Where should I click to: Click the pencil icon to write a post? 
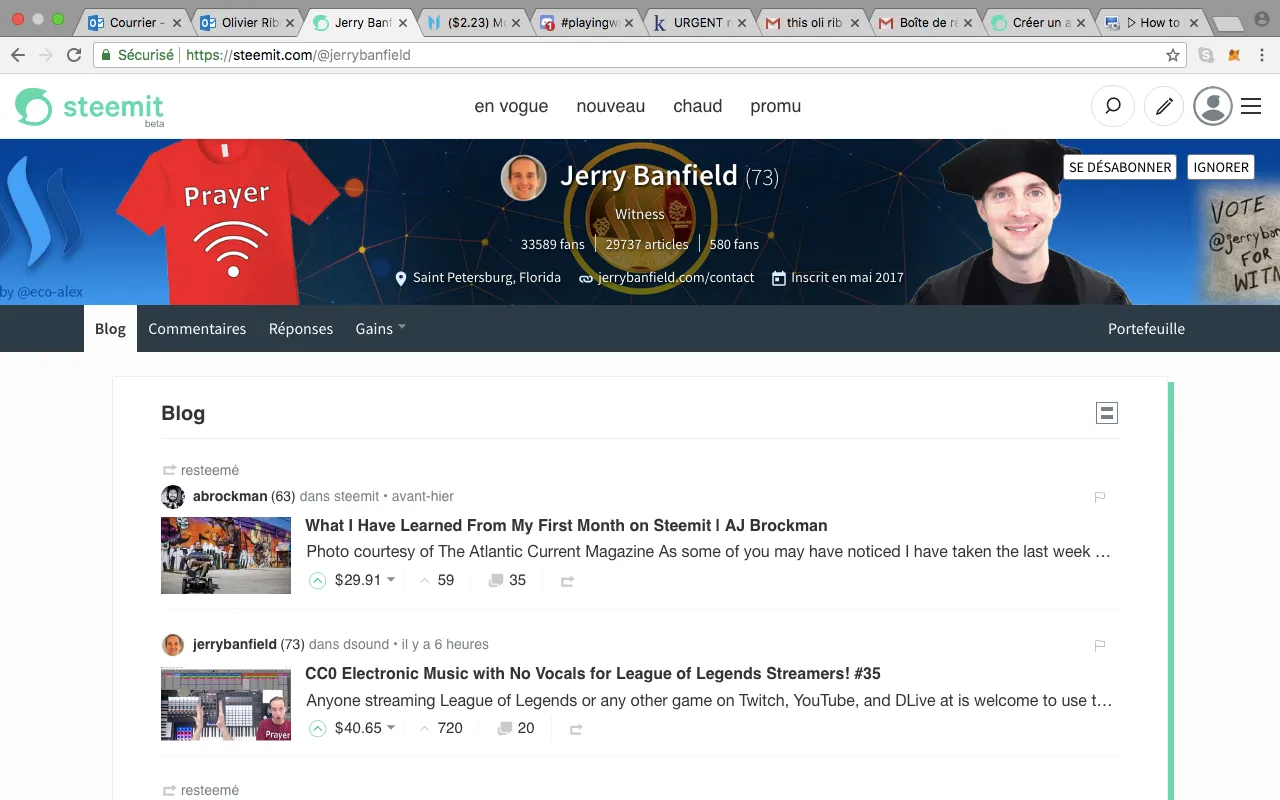pos(1163,106)
